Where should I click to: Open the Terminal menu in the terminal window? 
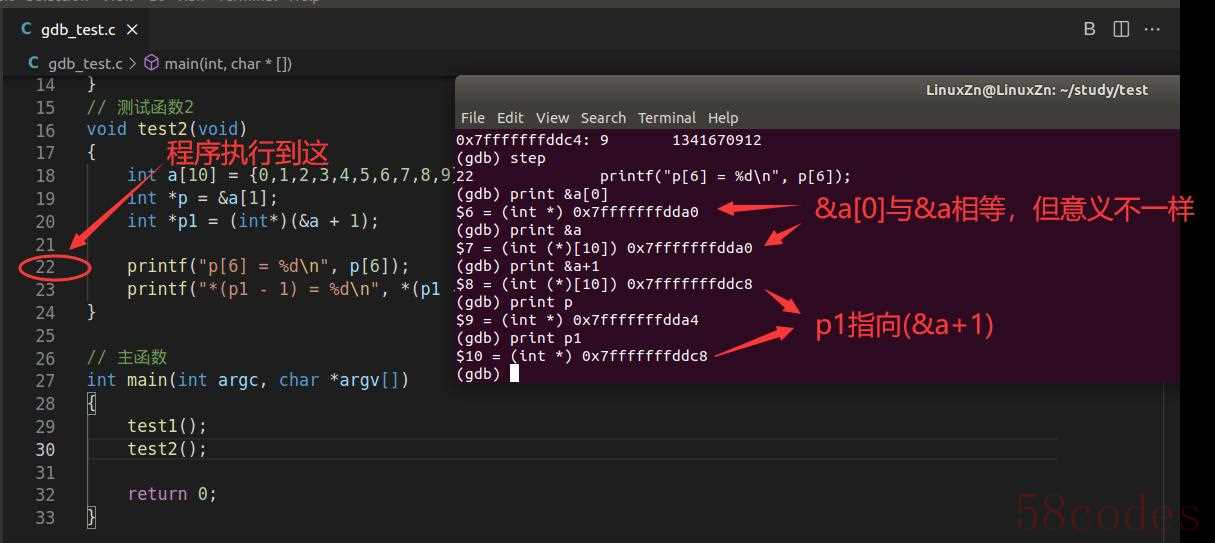tap(667, 117)
